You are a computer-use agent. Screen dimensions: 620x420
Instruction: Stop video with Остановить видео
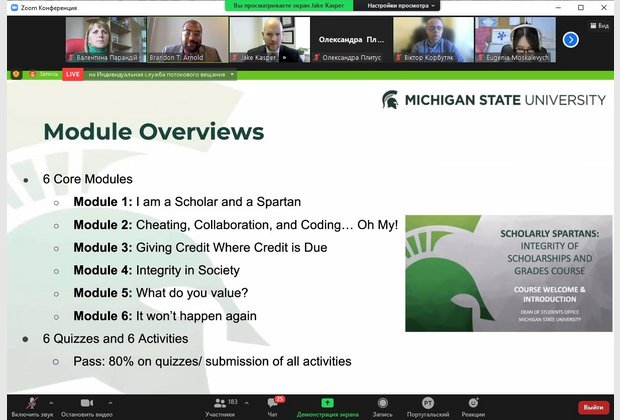87,407
